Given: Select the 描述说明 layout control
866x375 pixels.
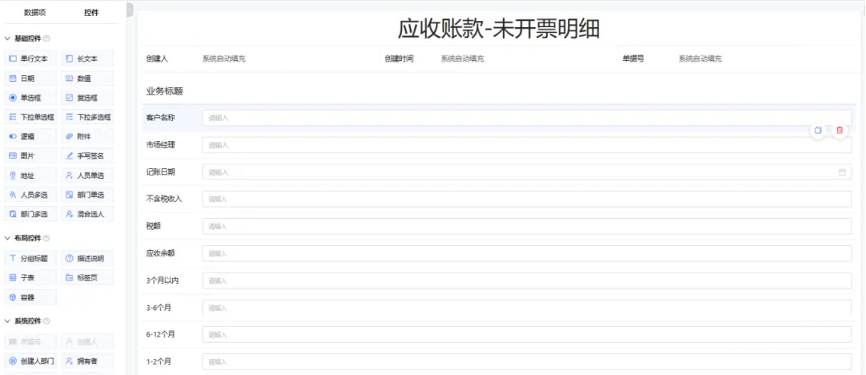Looking at the screenshot, I should (87, 258).
